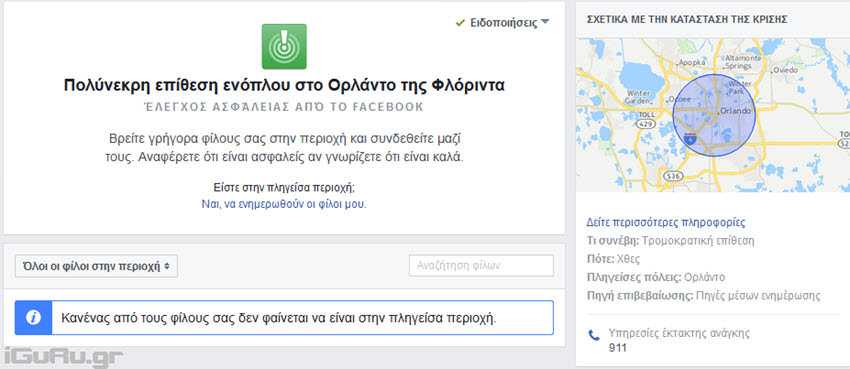Click 'Υπηρεσίες έκτακτης ανάγκης' label
This screenshot has width=850, height=369.
679,333
